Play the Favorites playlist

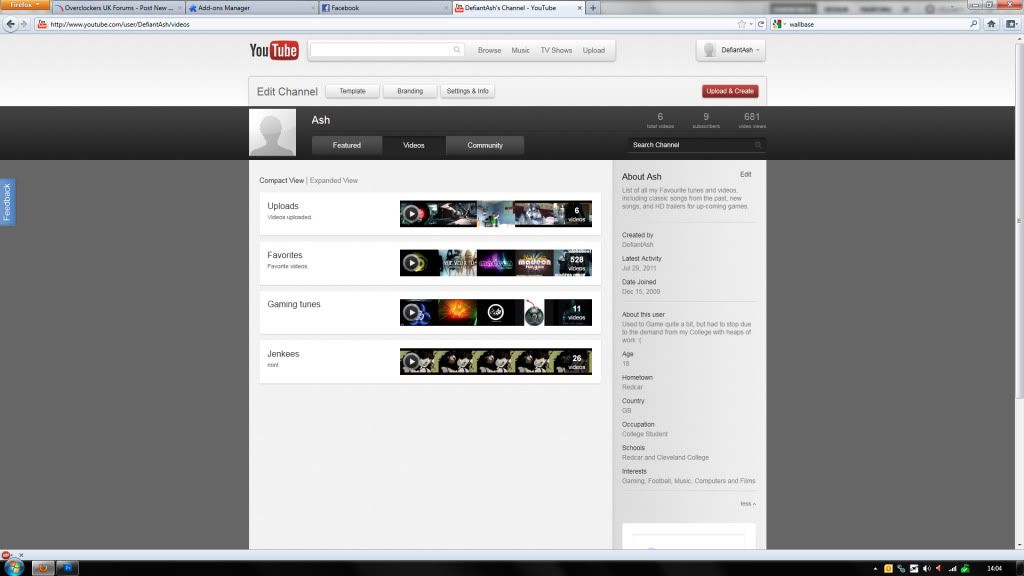(x=411, y=264)
